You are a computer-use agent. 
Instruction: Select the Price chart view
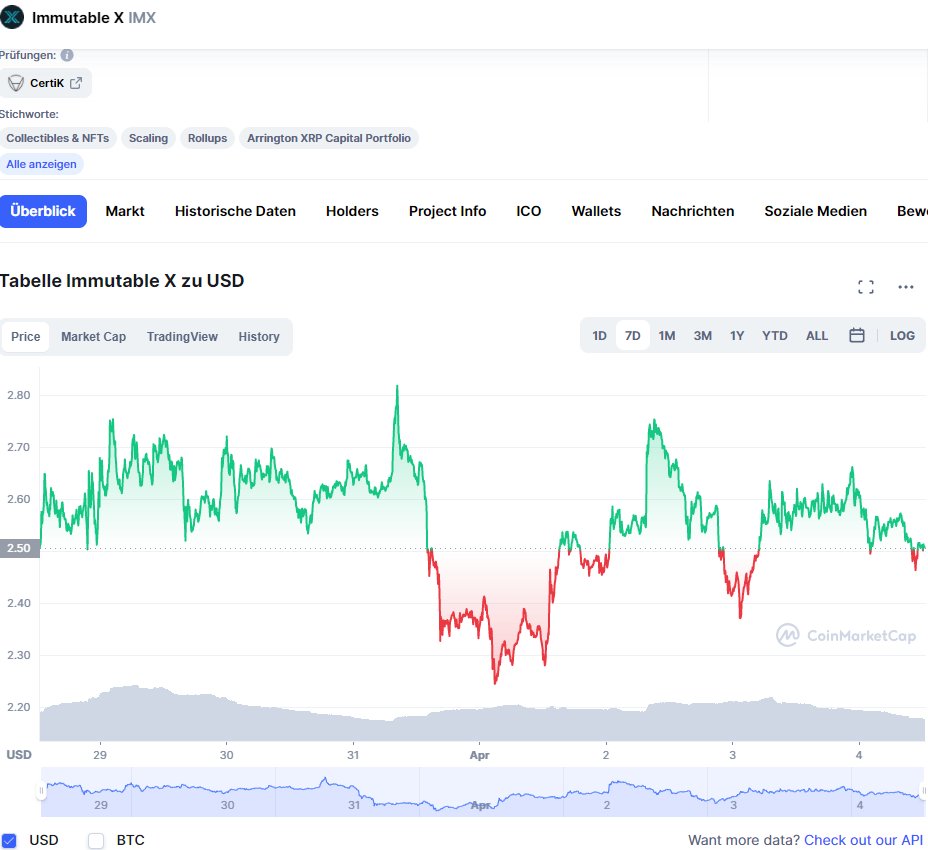25,337
